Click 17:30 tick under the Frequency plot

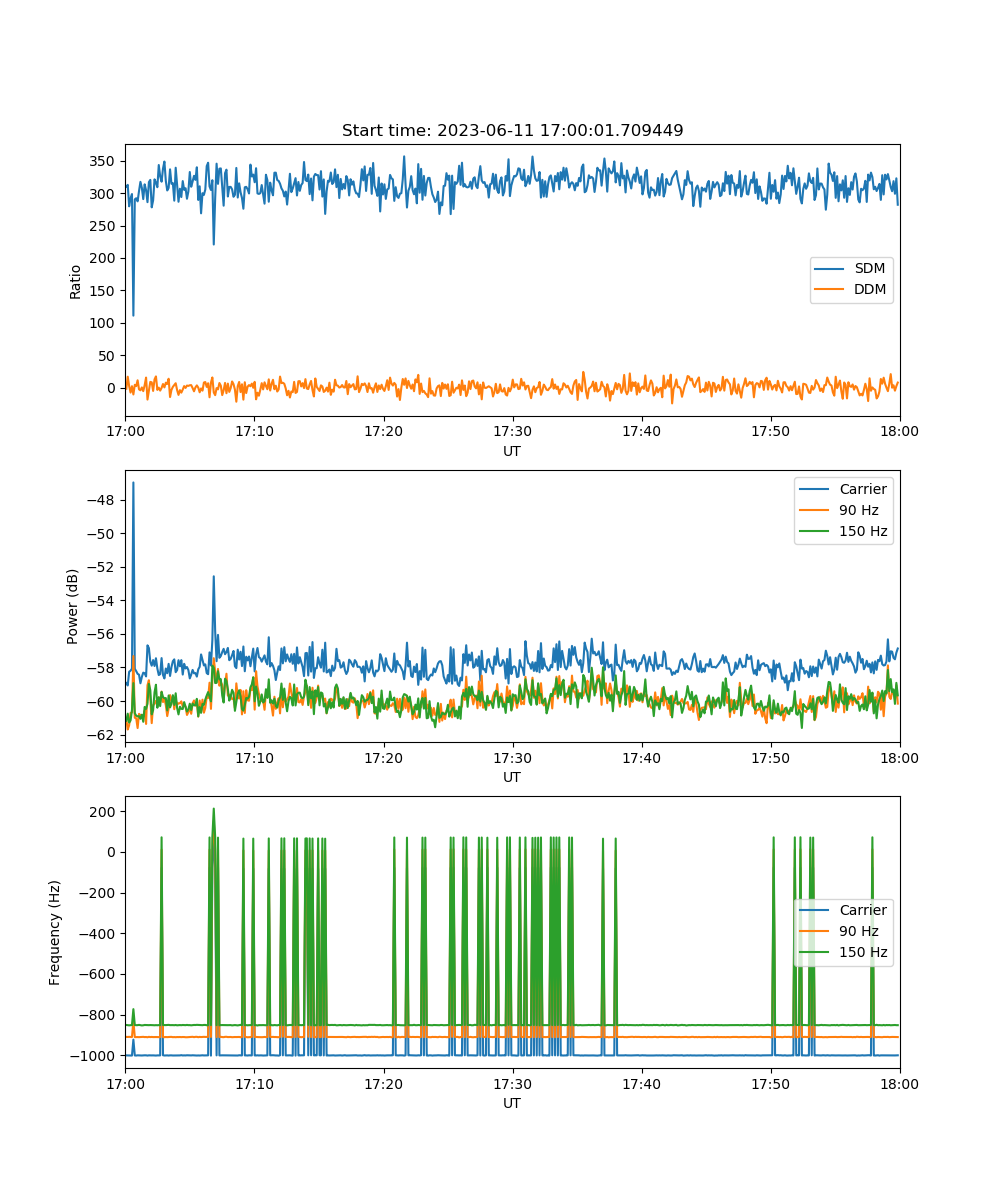click(x=512, y=1083)
